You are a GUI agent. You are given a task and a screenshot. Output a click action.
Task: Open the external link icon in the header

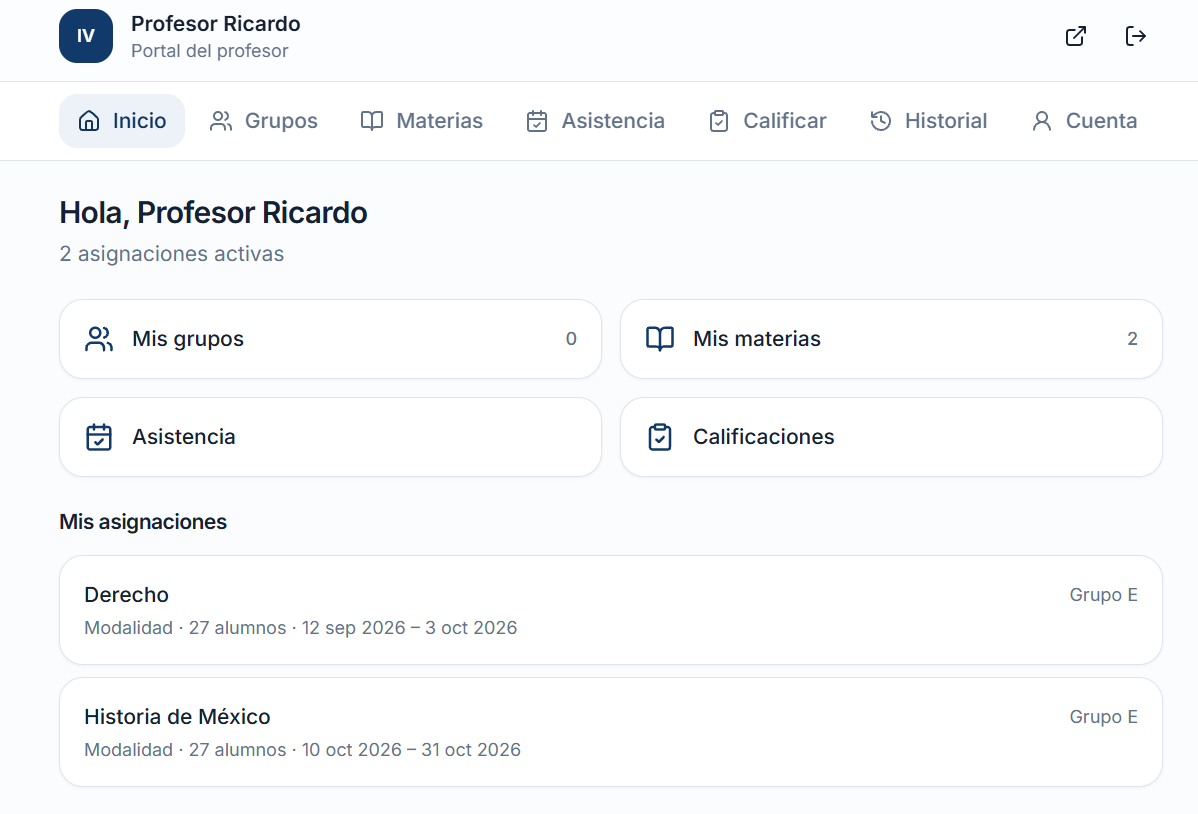click(x=1076, y=36)
